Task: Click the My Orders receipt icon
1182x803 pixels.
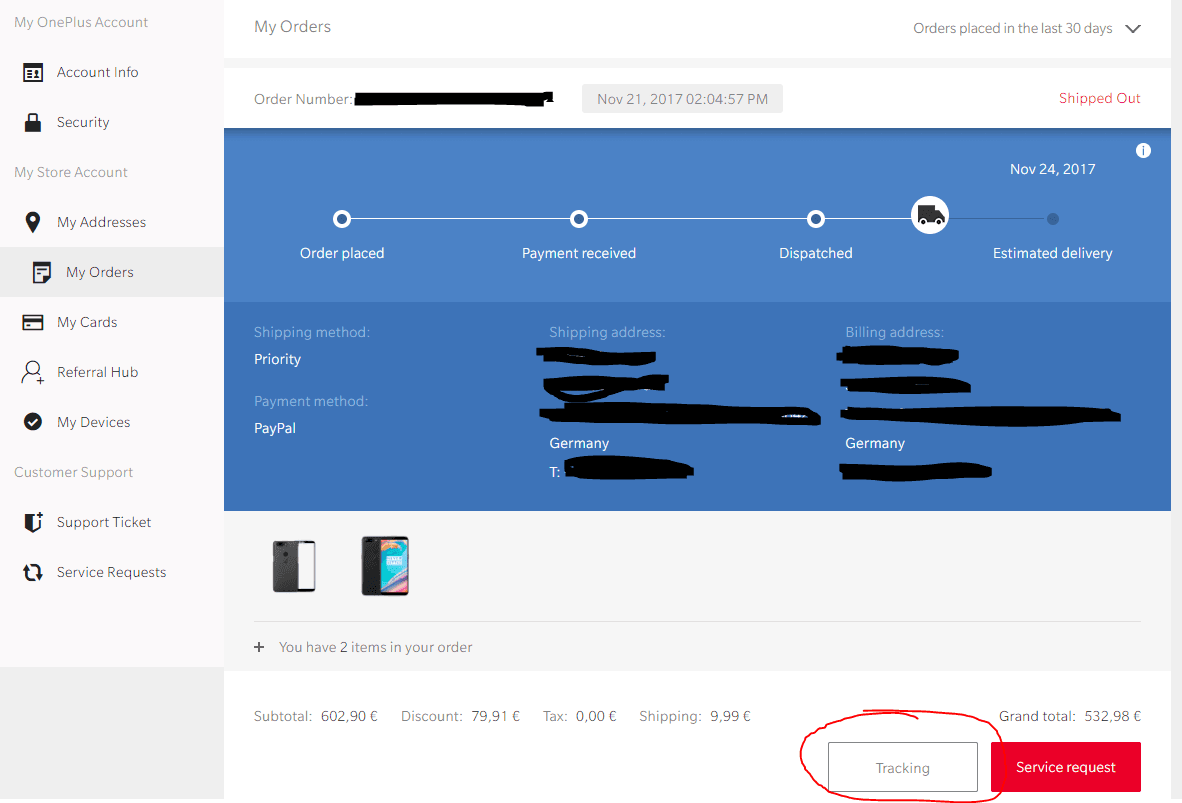Action: (41, 272)
